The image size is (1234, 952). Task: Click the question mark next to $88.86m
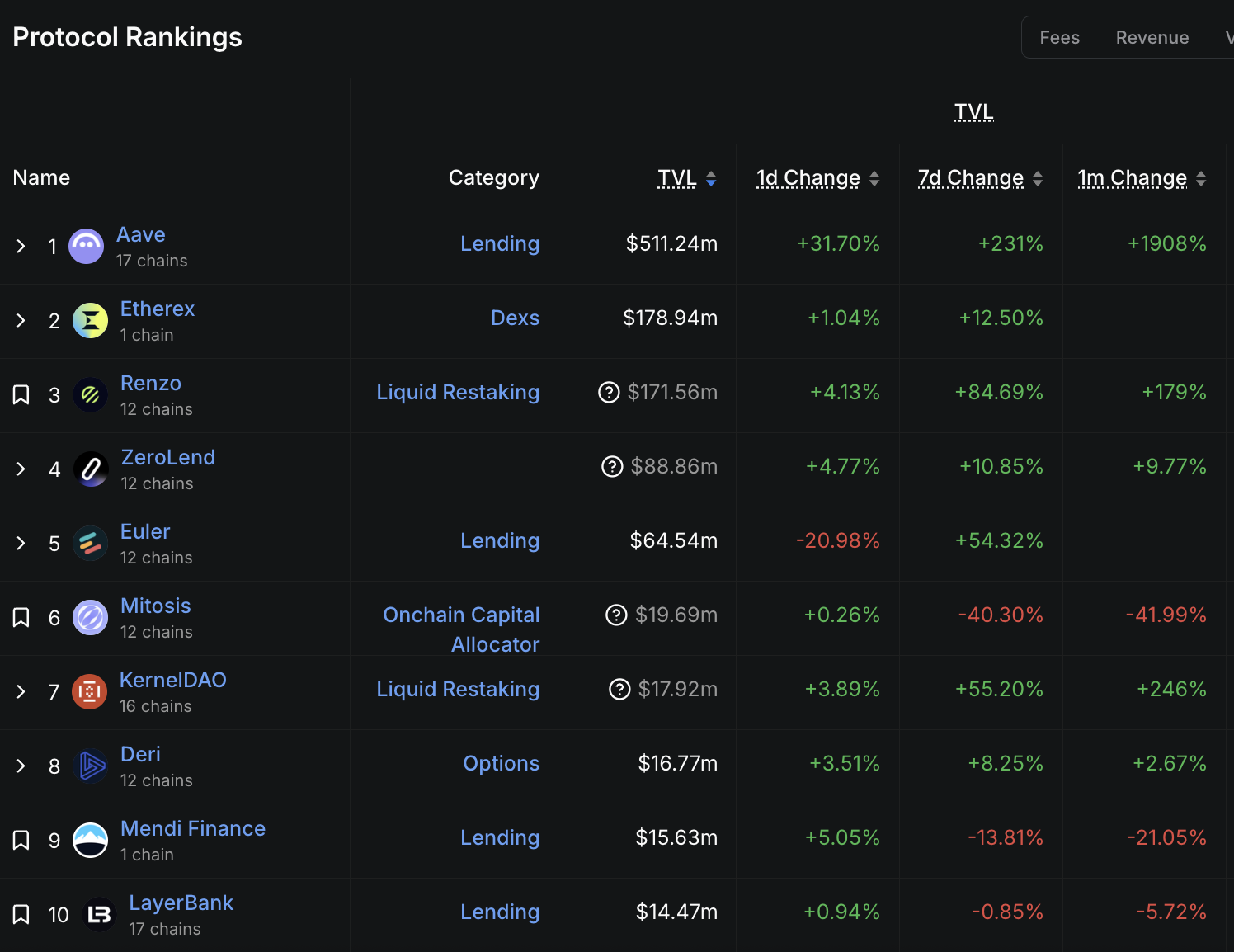pos(612,467)
